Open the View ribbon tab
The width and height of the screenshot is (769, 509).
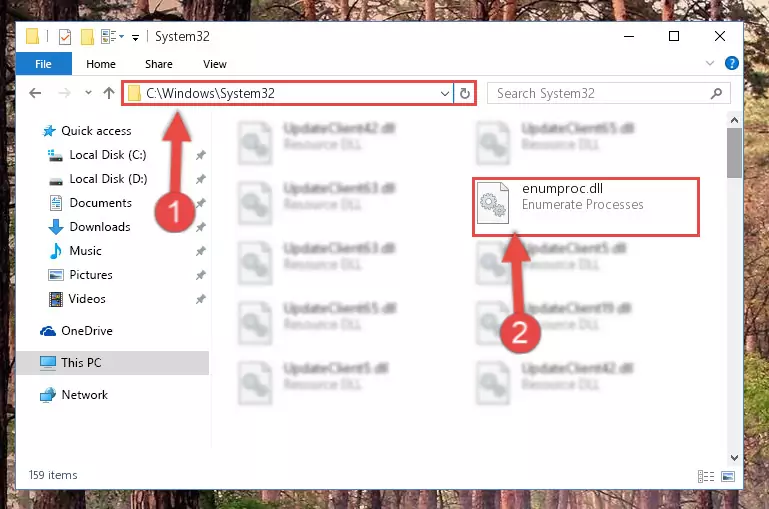(x=214, y=64)
